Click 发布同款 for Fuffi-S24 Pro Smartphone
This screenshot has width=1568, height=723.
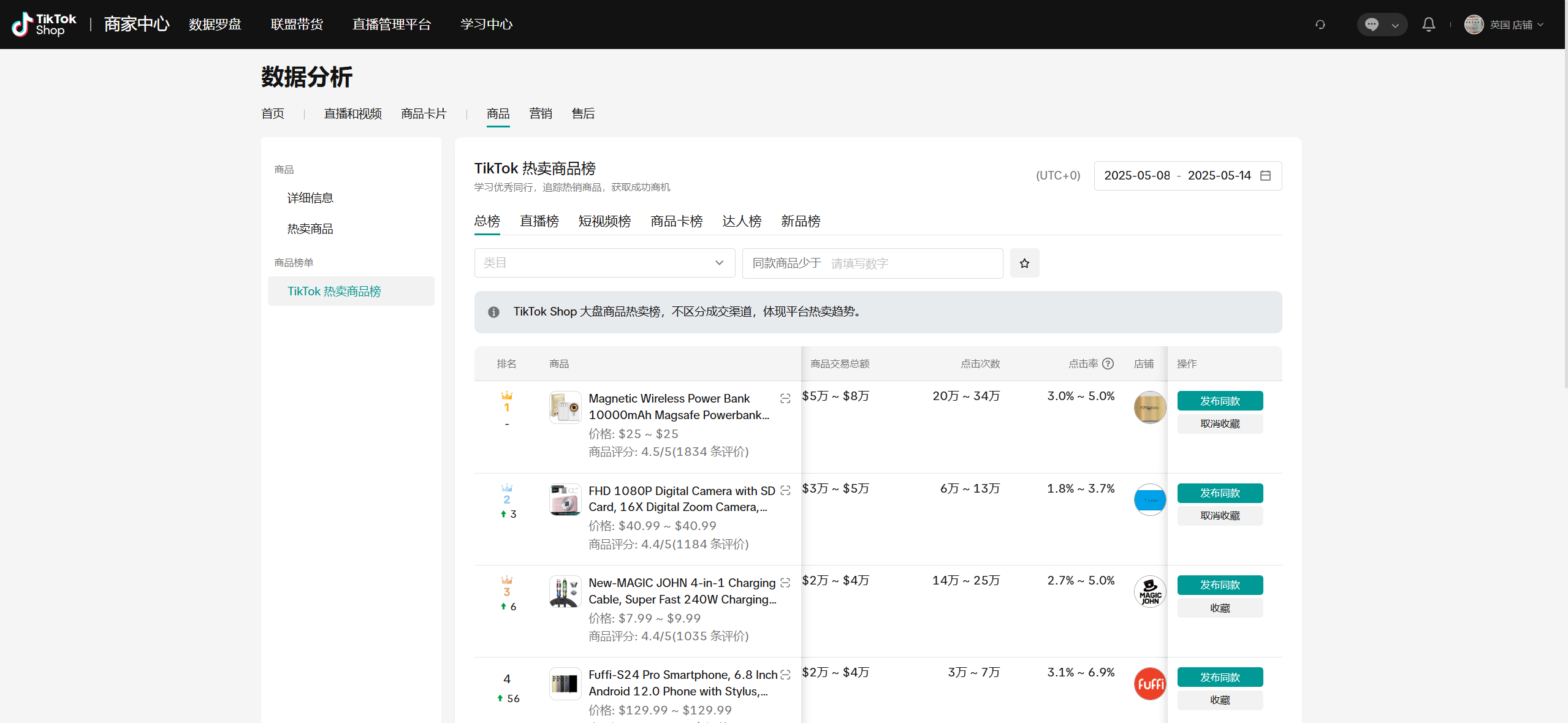click(x=1220, y=677)
